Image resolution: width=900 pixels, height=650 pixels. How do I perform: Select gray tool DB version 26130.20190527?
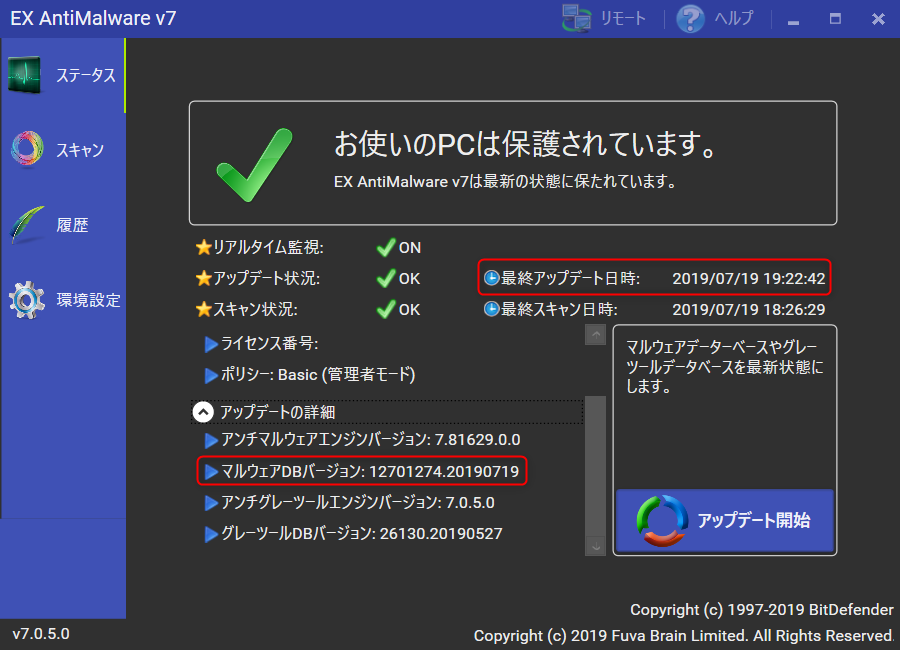click(441, 534)
